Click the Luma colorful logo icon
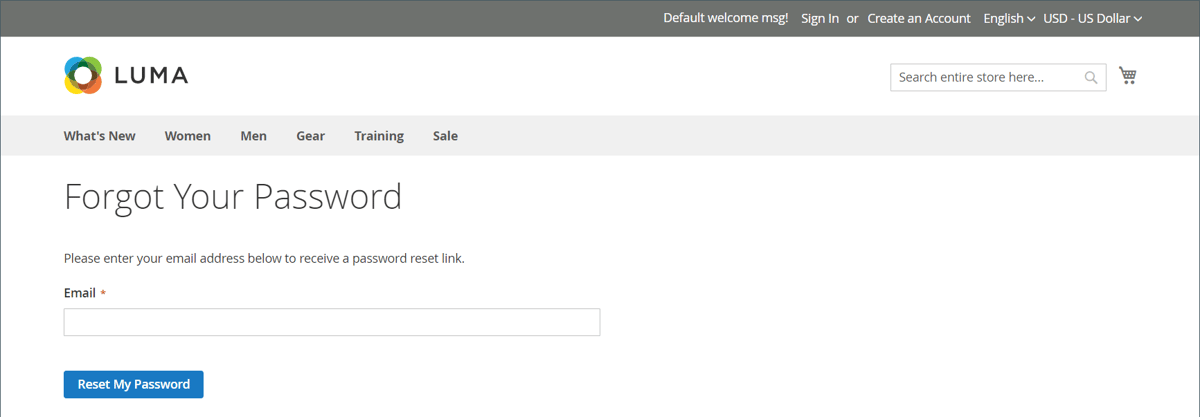 coord(83,75)
